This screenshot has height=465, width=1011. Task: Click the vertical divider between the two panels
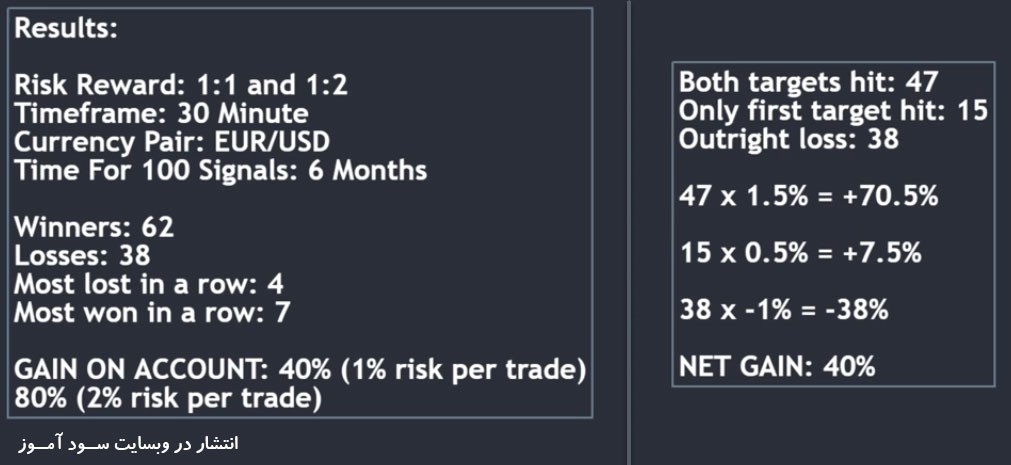(x=629, y=232)
